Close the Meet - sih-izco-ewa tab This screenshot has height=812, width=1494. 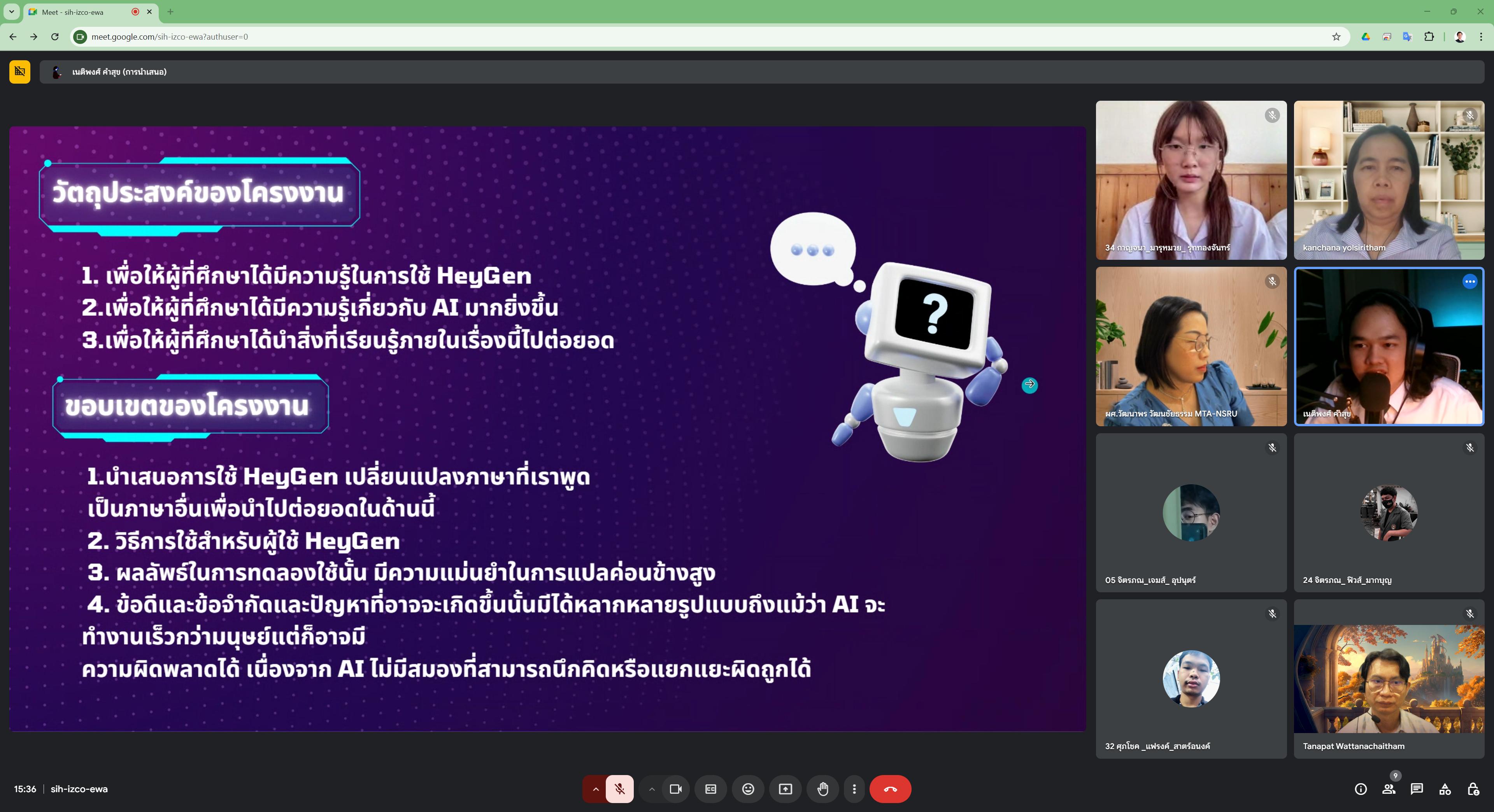(x=149, y=12)
